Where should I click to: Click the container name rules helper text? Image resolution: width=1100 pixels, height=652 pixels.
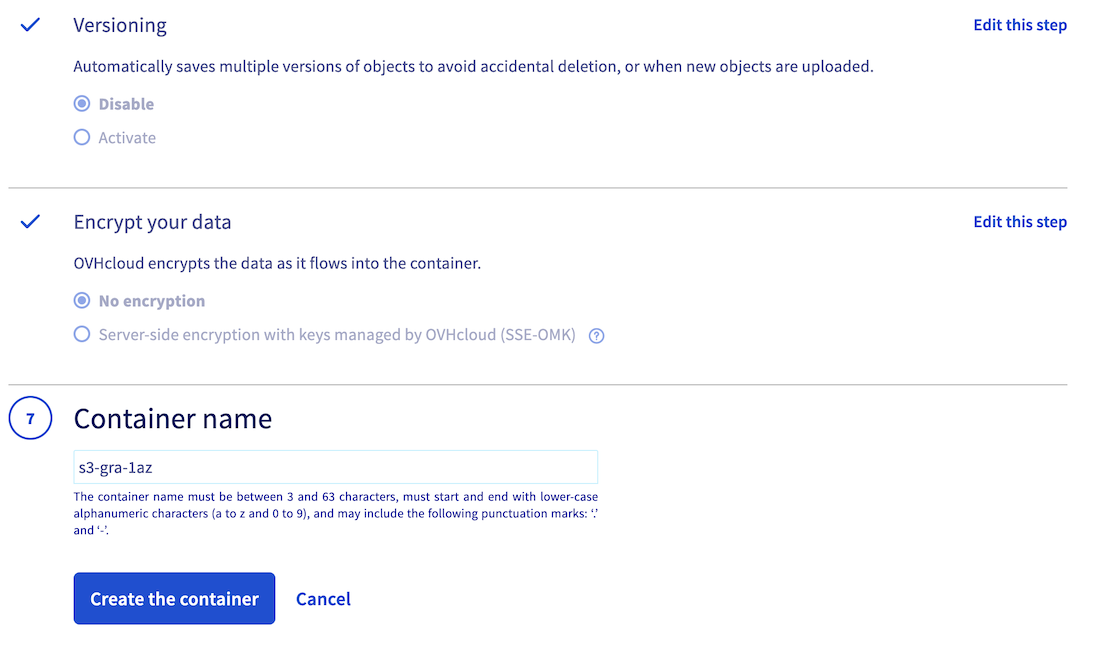tap(336, 513)
